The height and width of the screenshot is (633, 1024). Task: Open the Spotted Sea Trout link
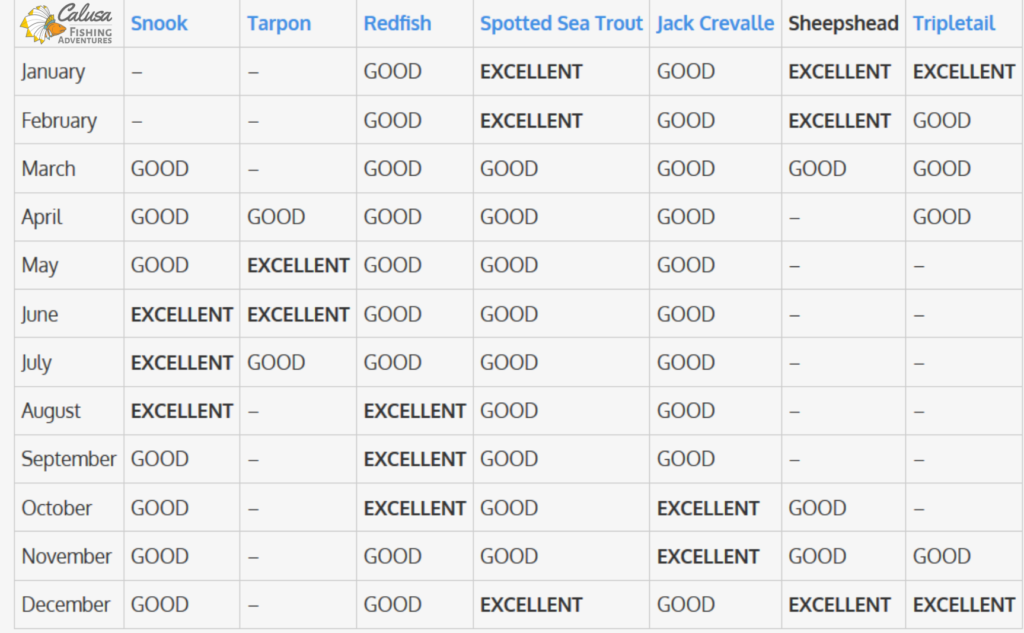tap(561, 24)
